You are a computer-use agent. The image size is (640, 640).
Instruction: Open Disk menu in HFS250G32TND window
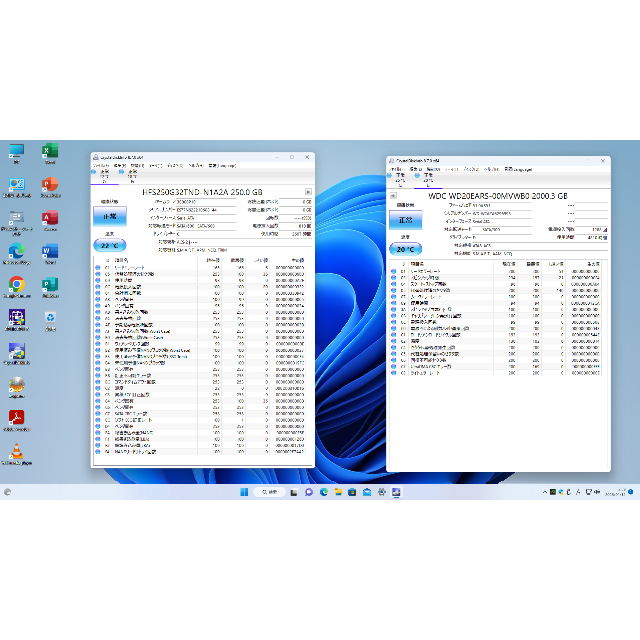pyautogui.click(x=175, y=166)
